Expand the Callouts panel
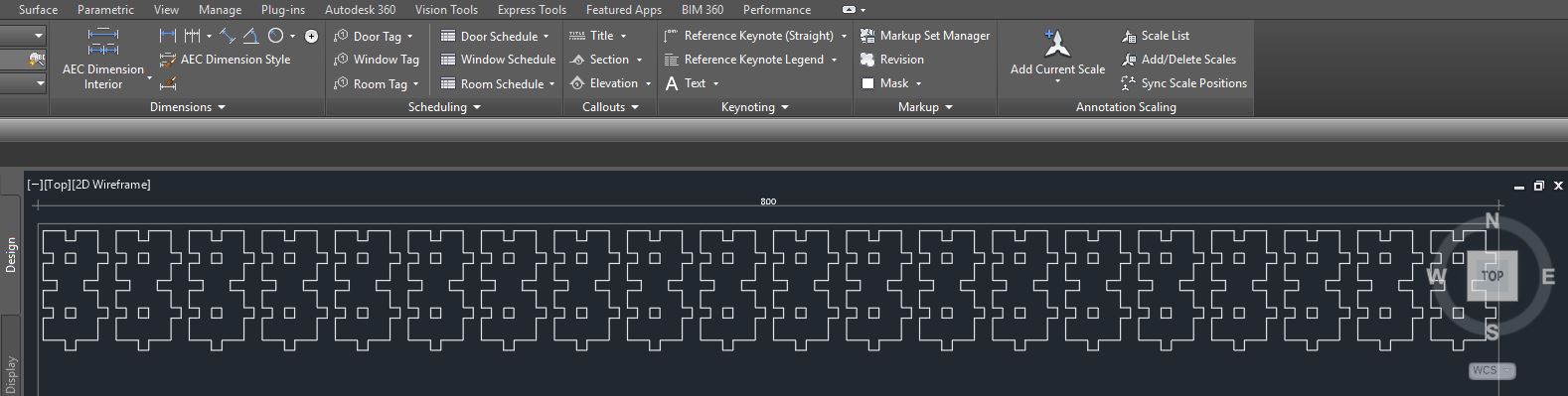Image resolution: width=1568 pixels, height=396 pixels. click(x=610, y=107)
